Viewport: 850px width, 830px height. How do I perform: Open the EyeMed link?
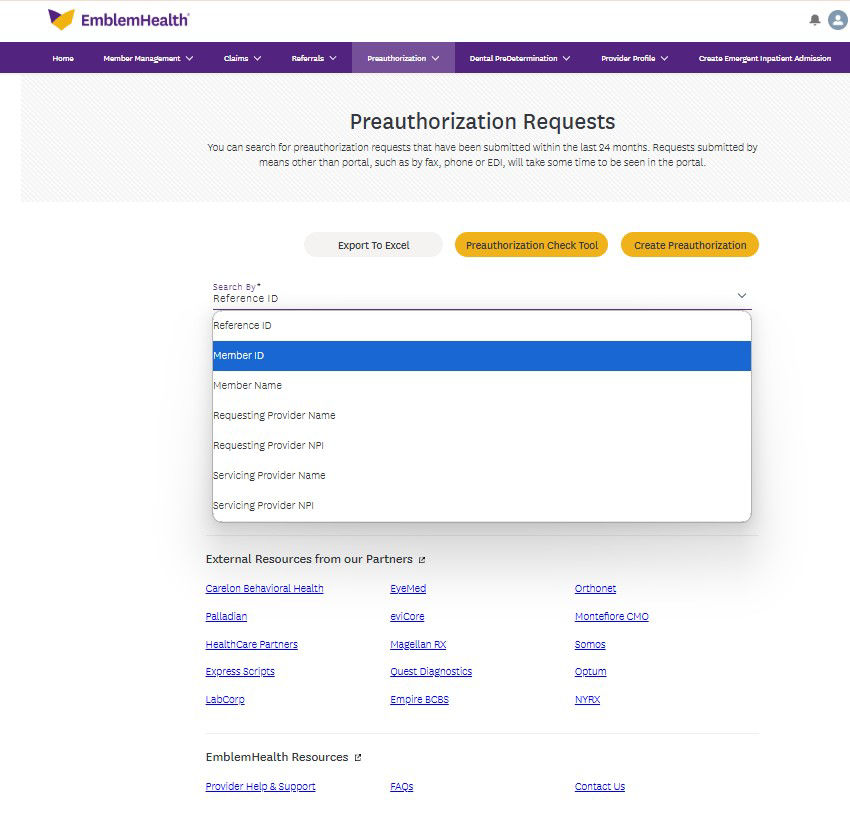pos(408,588)
